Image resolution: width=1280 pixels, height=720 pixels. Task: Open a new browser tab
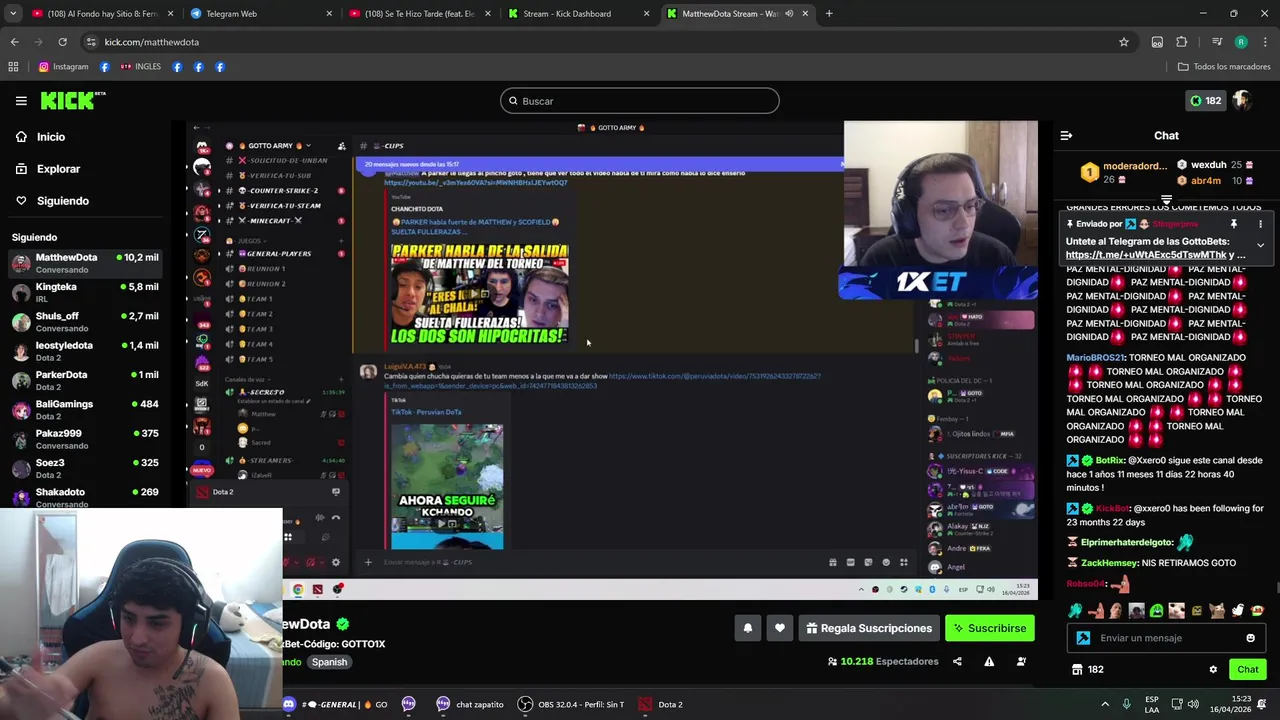click(829, 14)
